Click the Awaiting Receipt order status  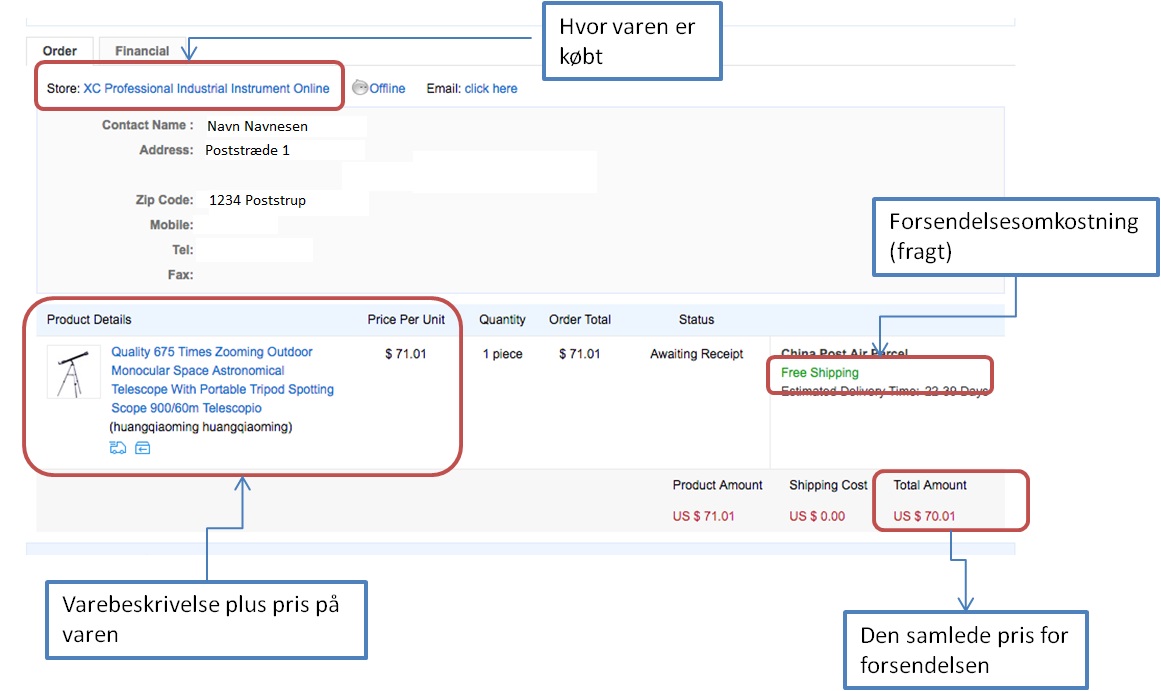tap(696, 354)
